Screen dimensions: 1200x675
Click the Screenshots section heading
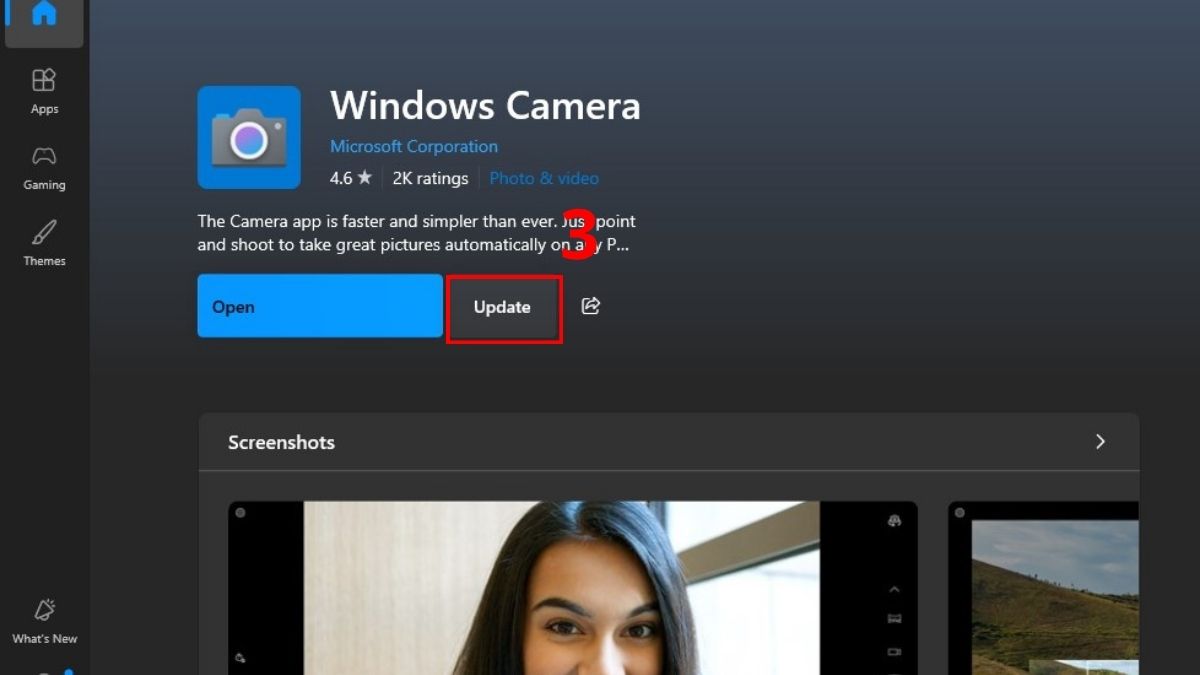[x=281, y=441]
